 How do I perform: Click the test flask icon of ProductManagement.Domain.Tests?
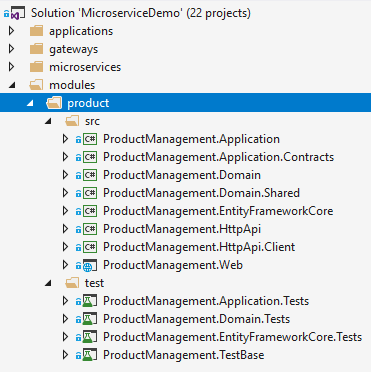tap(90, 319)
